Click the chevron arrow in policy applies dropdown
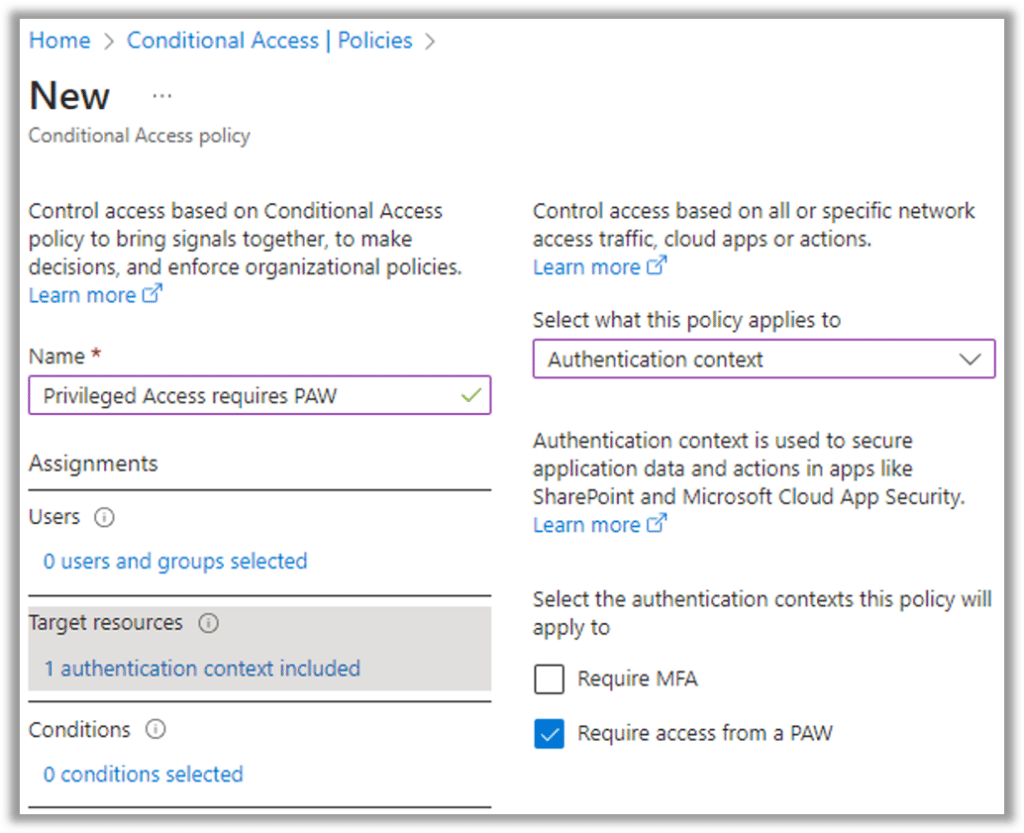Screen dimensions: 1024x833 click(x=969, y=359)
